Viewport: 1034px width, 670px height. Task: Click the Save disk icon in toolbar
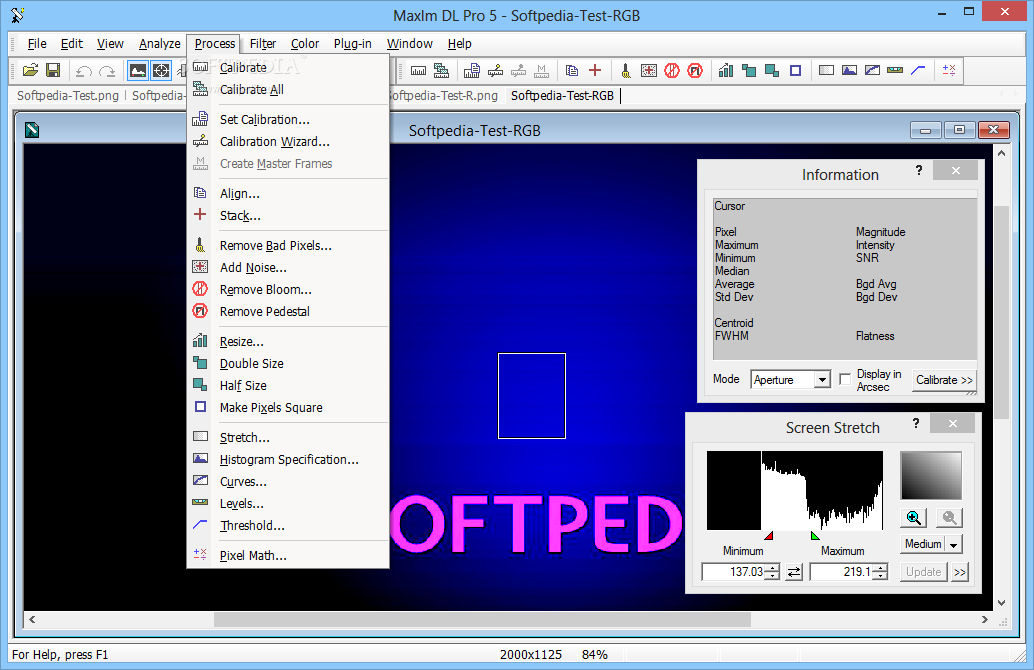(x=53, y=70)
